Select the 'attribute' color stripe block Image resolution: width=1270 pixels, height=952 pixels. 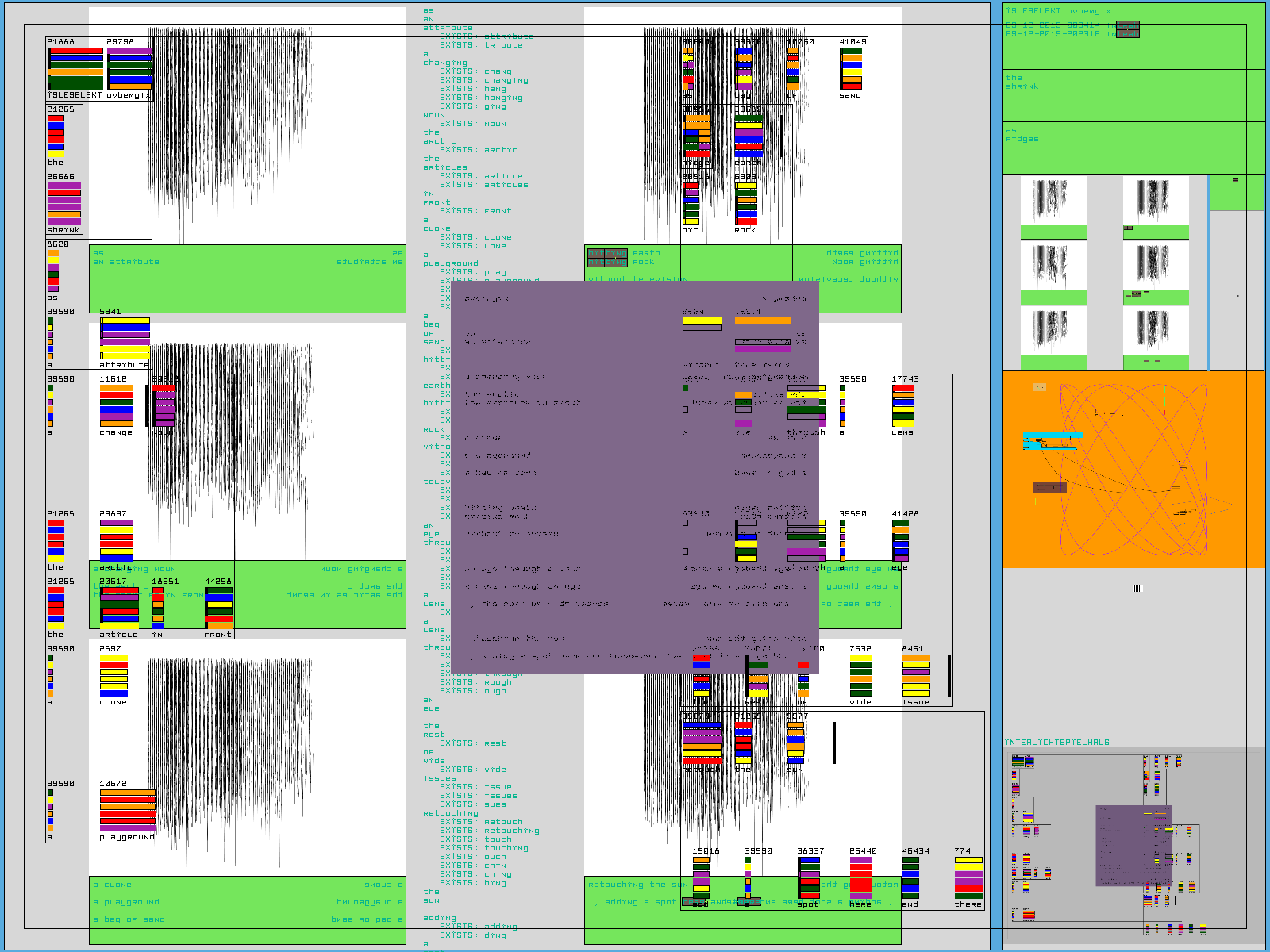[125, 339]
